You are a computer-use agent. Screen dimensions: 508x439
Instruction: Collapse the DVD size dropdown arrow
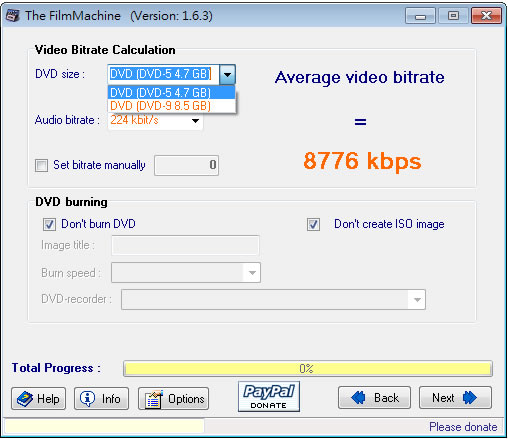tap(228, 74)
